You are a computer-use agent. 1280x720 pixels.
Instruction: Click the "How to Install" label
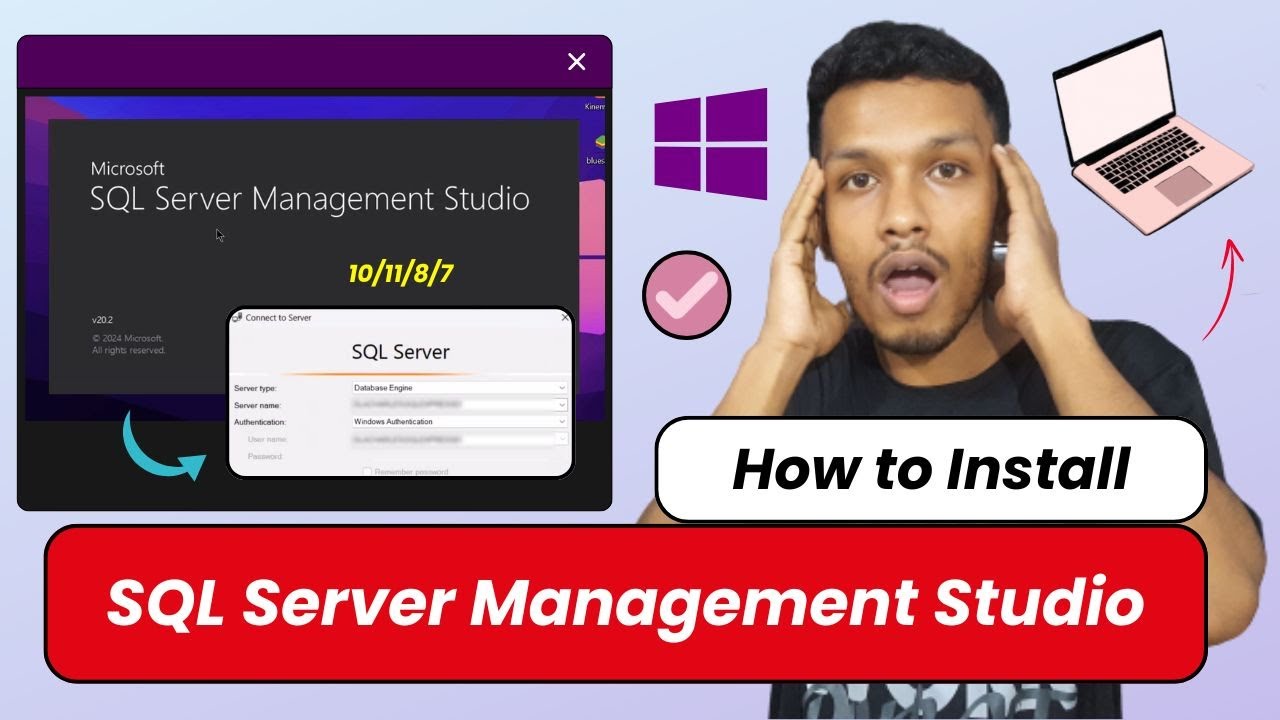[x=931, y=470]
